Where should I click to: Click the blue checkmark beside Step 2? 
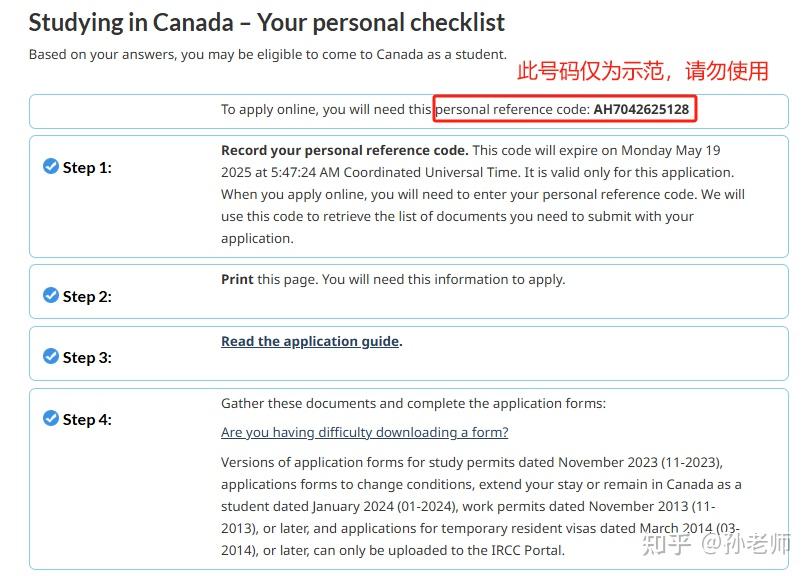51,295
